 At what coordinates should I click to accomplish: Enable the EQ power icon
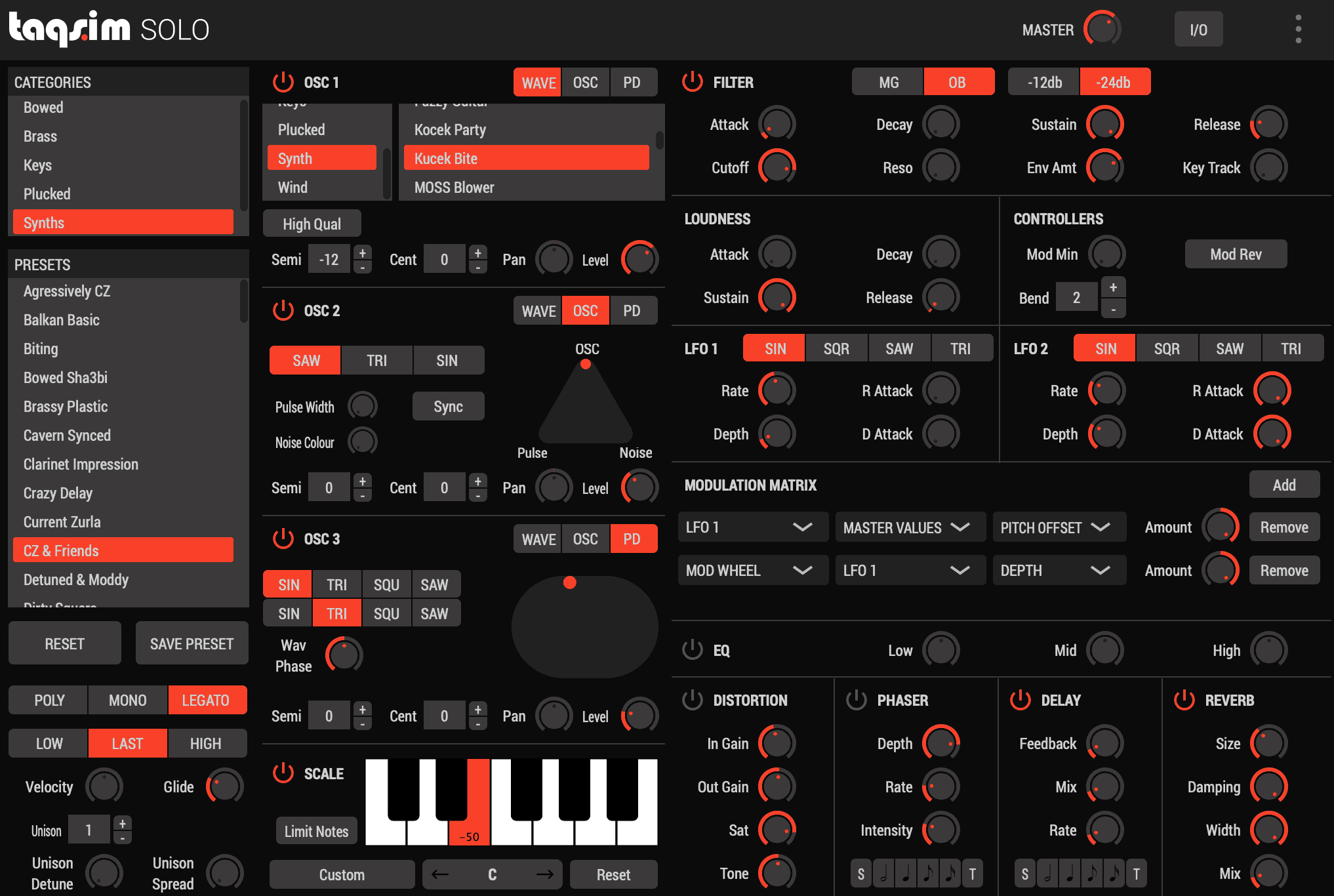693,650
